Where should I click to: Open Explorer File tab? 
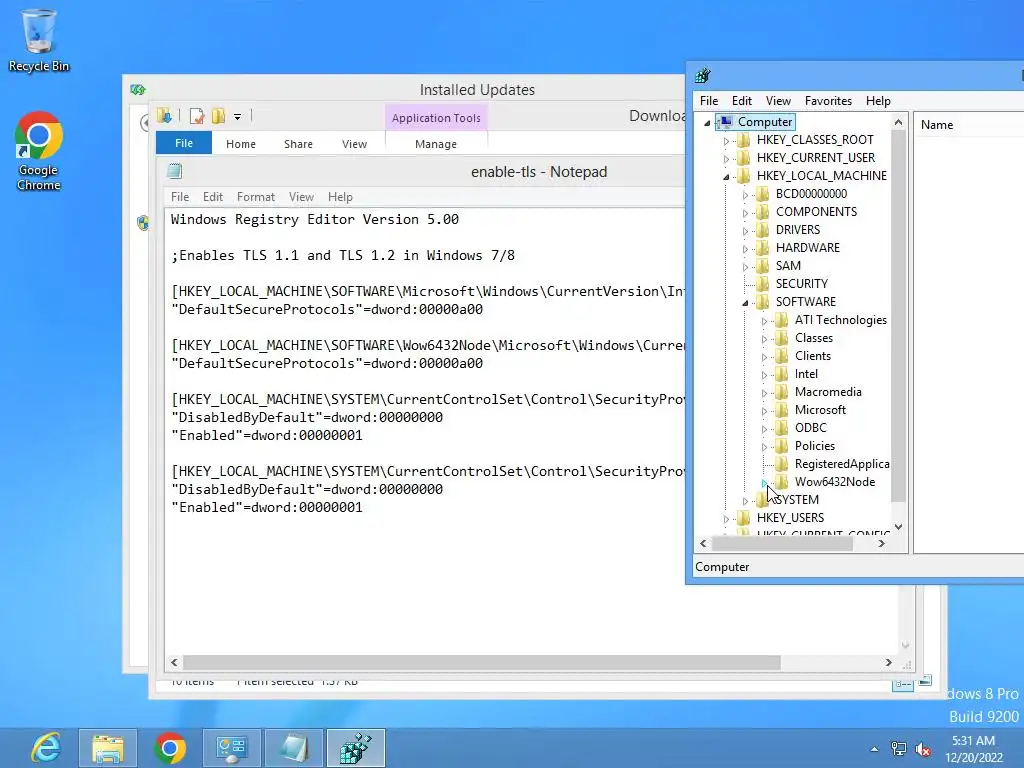pyautogui.click(x=184, y=143)
